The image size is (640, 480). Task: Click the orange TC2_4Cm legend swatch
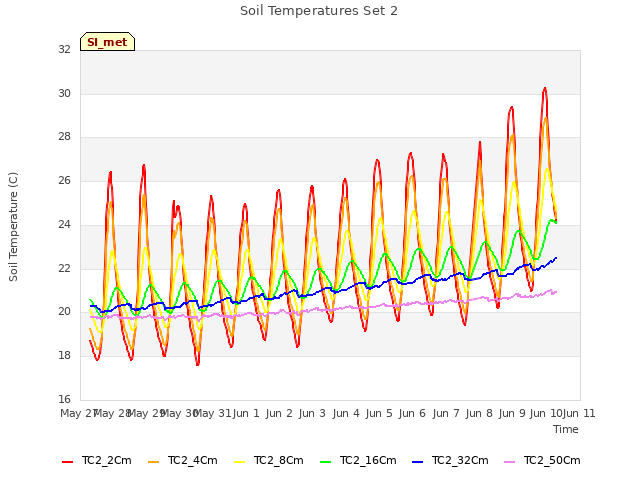click(x=153, y=461)
